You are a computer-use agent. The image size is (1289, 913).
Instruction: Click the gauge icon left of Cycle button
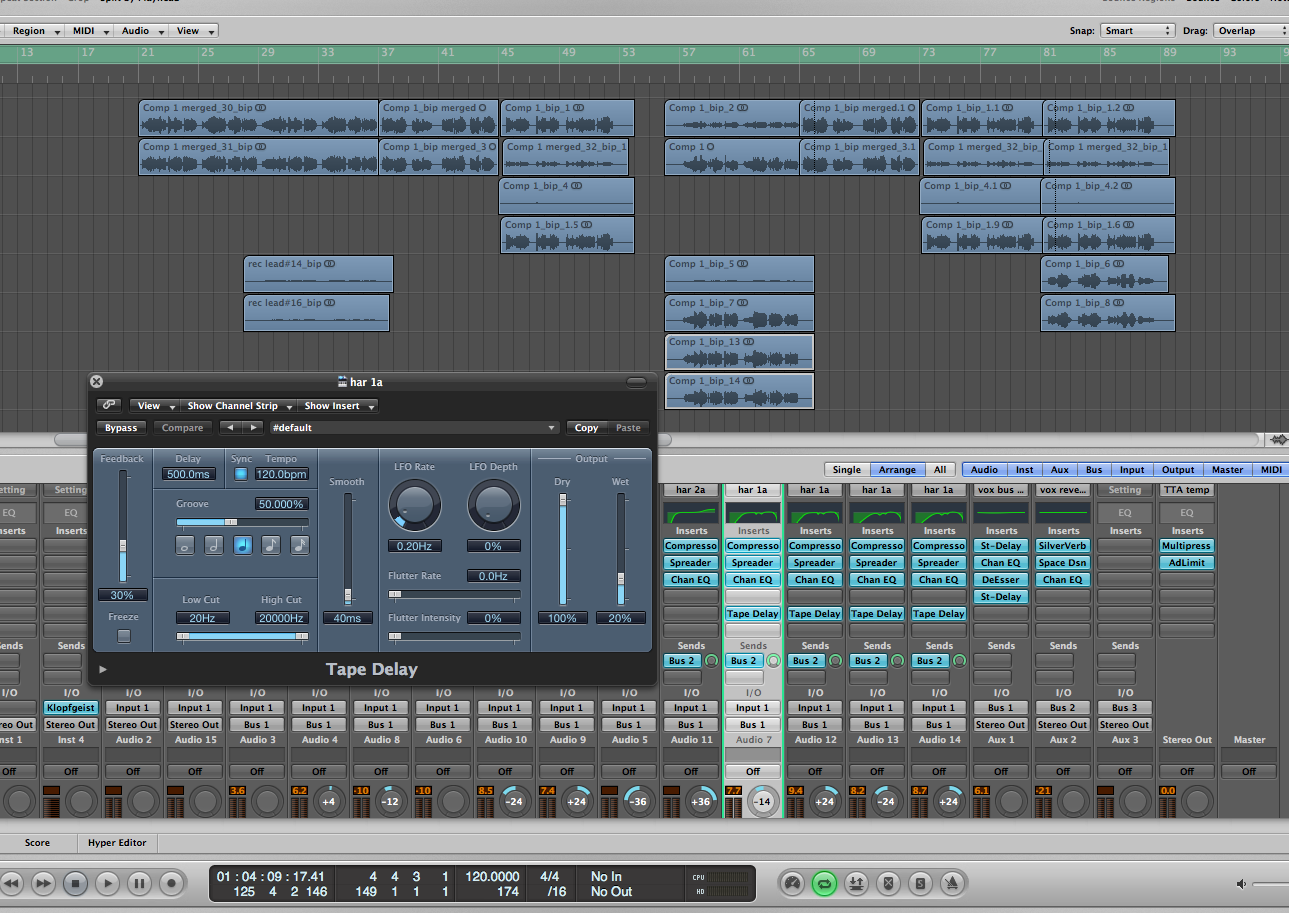[x=793, y=883]
